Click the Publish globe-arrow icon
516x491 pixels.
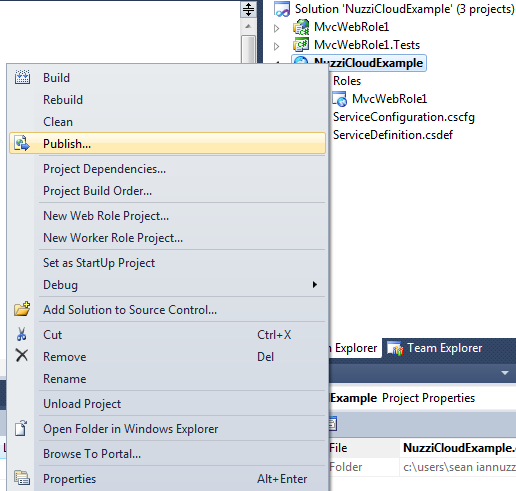tap(22, 144)
